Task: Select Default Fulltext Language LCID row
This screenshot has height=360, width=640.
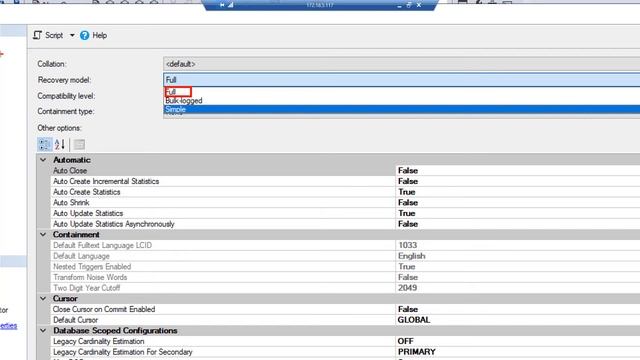Action: [x=223, y=245]
